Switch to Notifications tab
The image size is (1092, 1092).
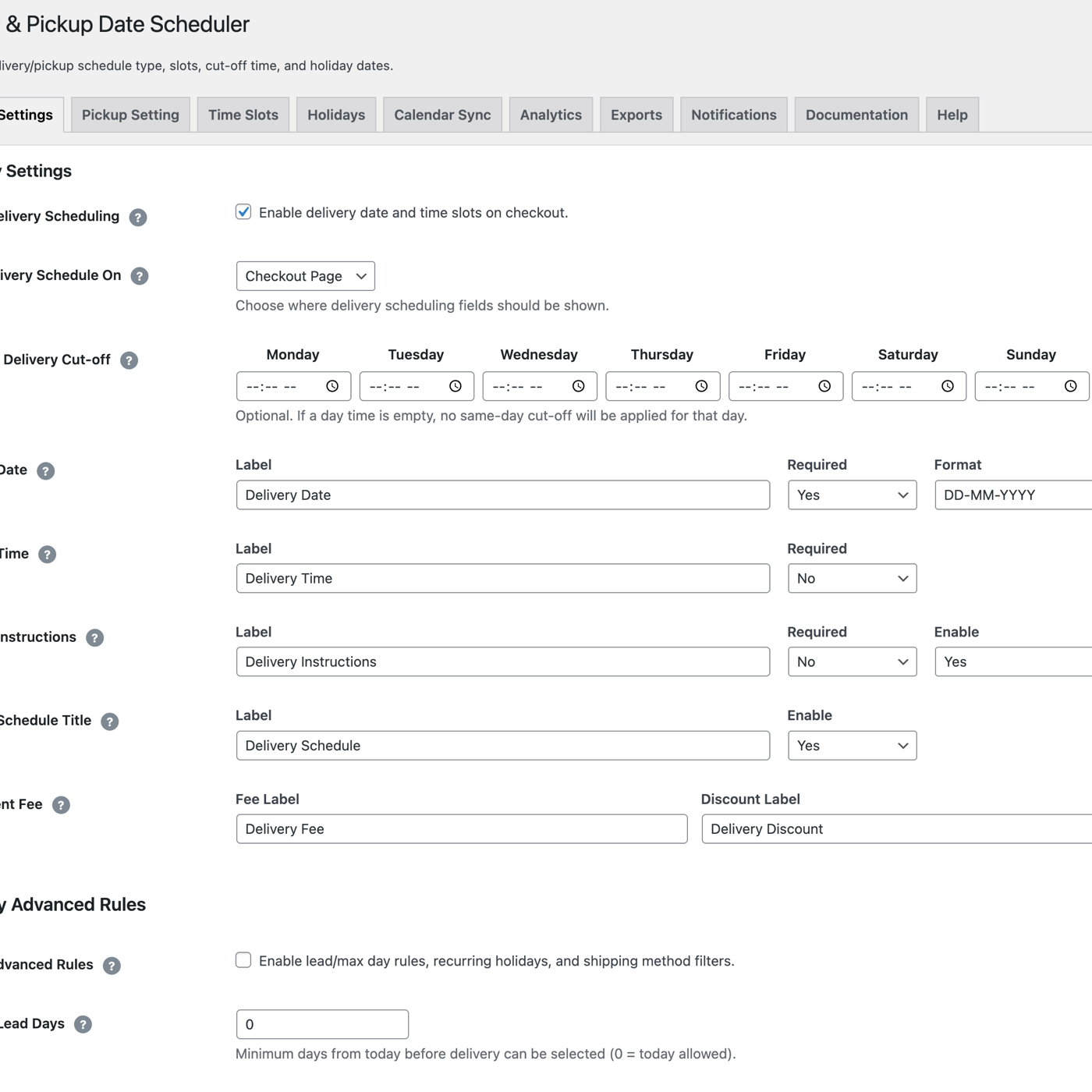[734, 115]
